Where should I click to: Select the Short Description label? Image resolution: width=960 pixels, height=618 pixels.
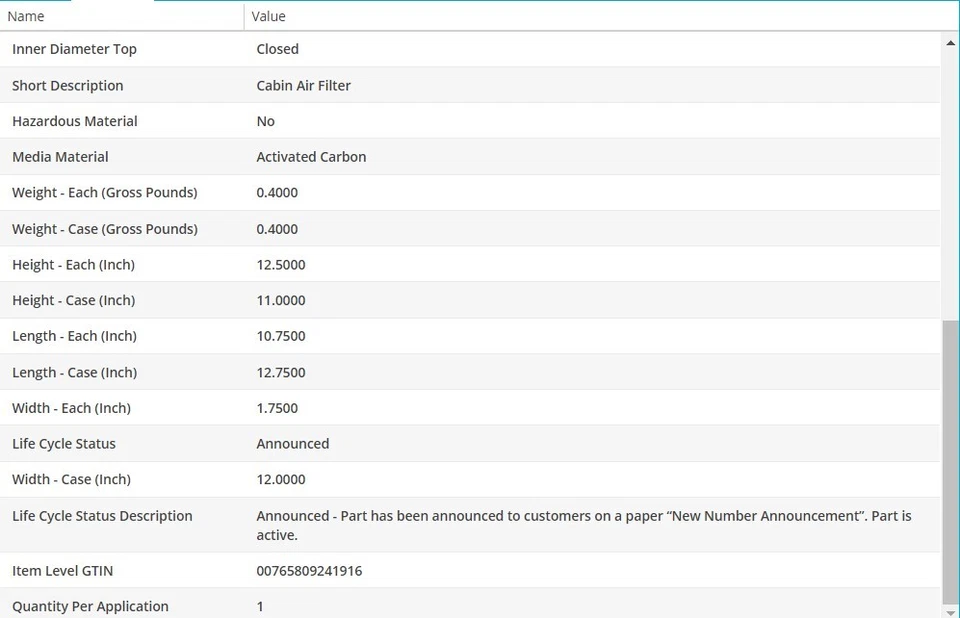pyautogui.click(x=67, y=86)
